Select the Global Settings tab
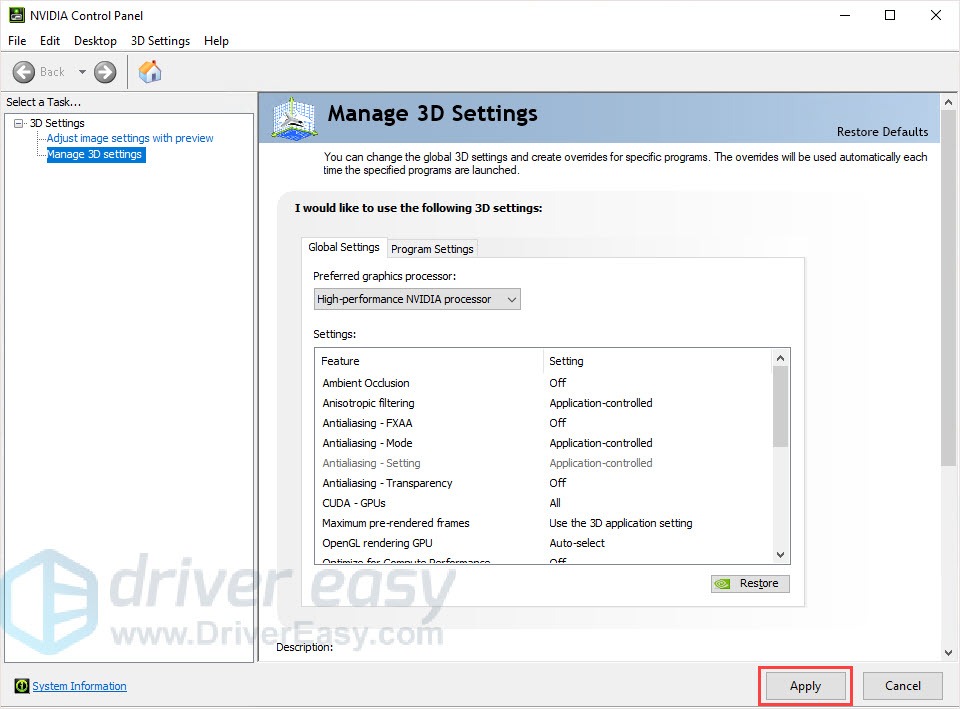 (x=343, y=247)
